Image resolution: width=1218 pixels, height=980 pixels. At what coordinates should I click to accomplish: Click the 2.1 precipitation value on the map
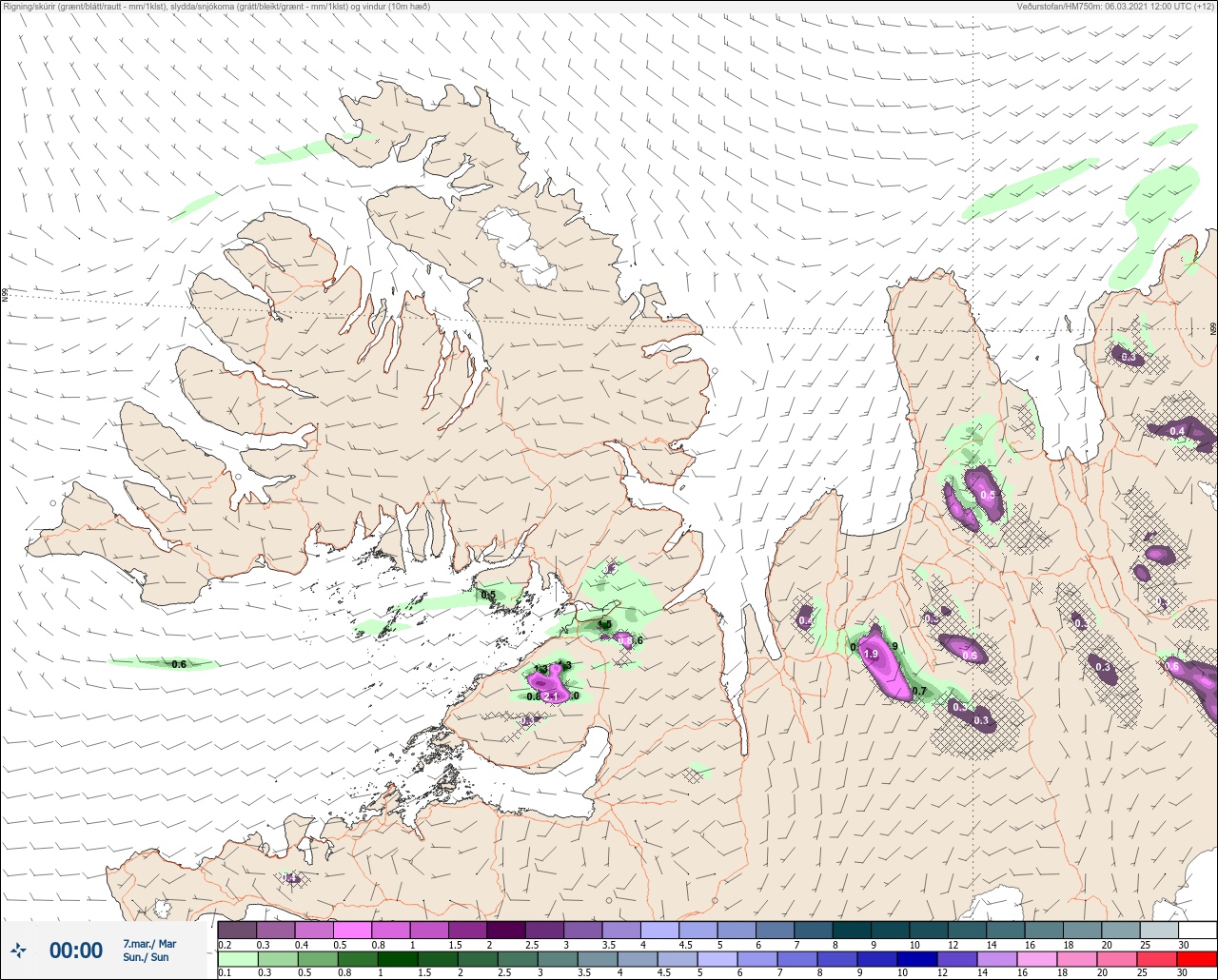pyautogui.click(x=551, y=696)
